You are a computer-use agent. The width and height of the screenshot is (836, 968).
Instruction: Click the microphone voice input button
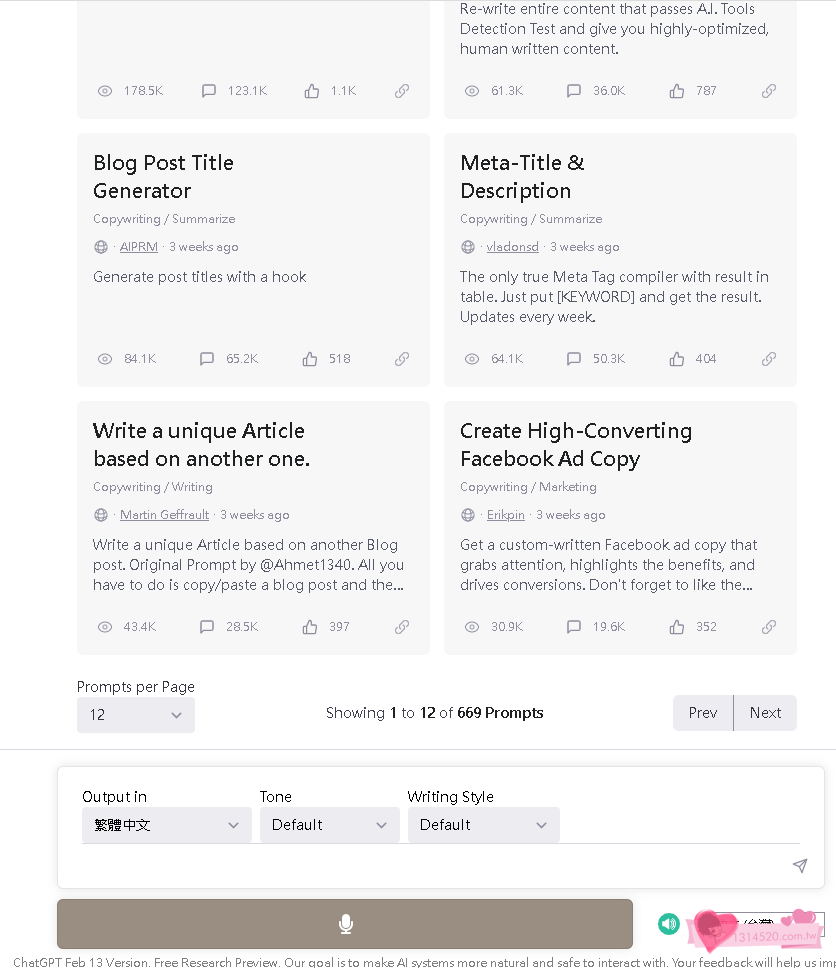click(345, 924)
